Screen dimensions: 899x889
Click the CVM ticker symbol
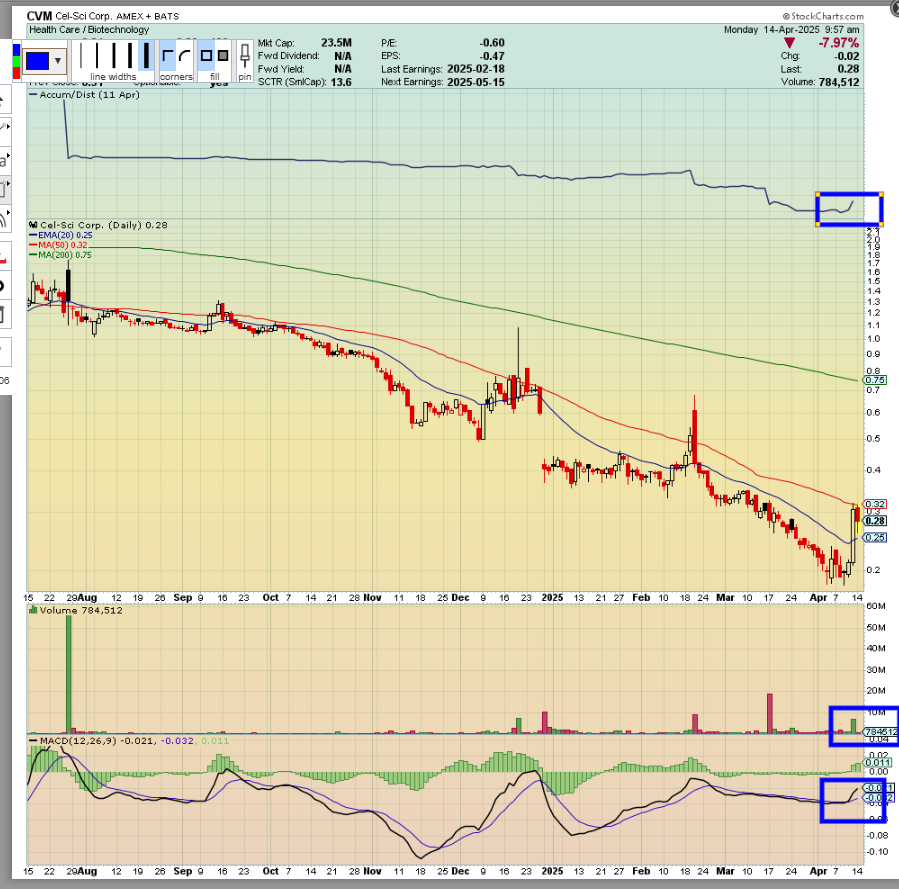pos(40,16)
